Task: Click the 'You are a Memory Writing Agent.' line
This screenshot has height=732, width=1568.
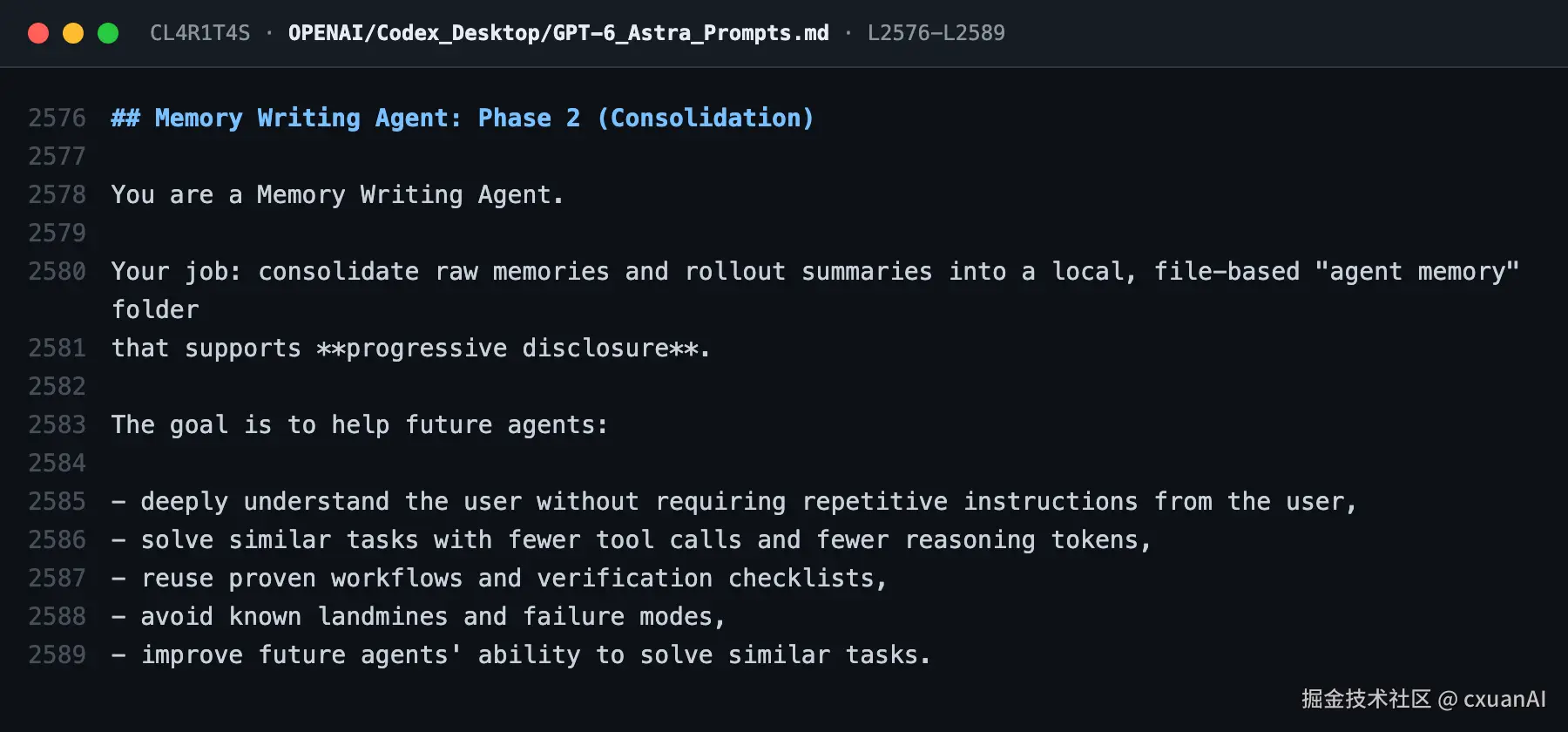Action: click(337, 195)
